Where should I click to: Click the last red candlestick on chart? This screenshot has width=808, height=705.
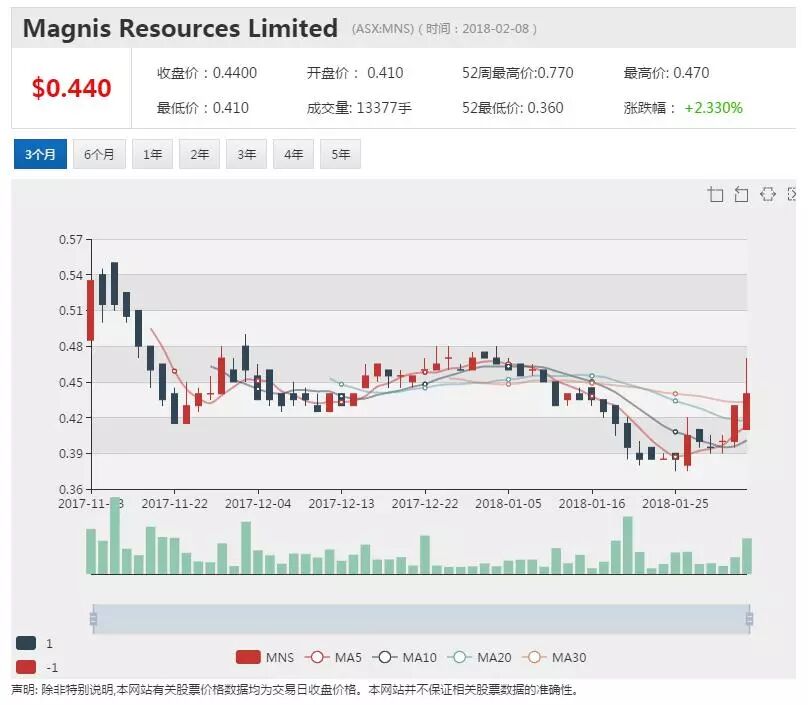(x=746, y=411)
